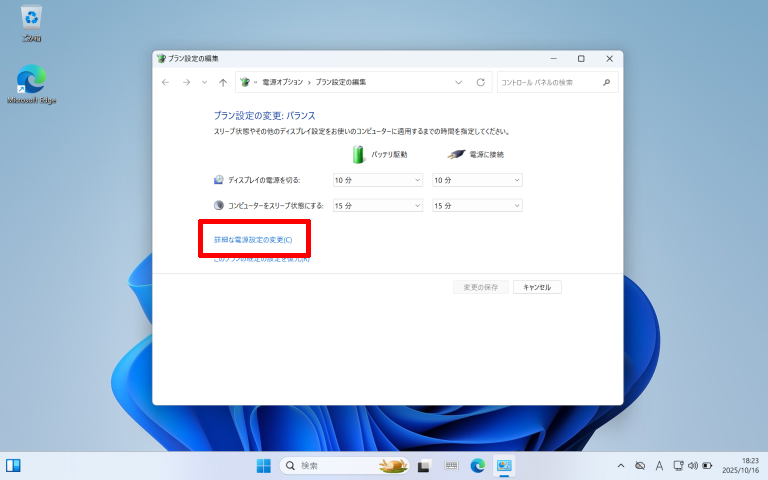Click the up-one-level arrow
Screen dimensions: 768x480
pyautogui.click(x=222, y=82)
